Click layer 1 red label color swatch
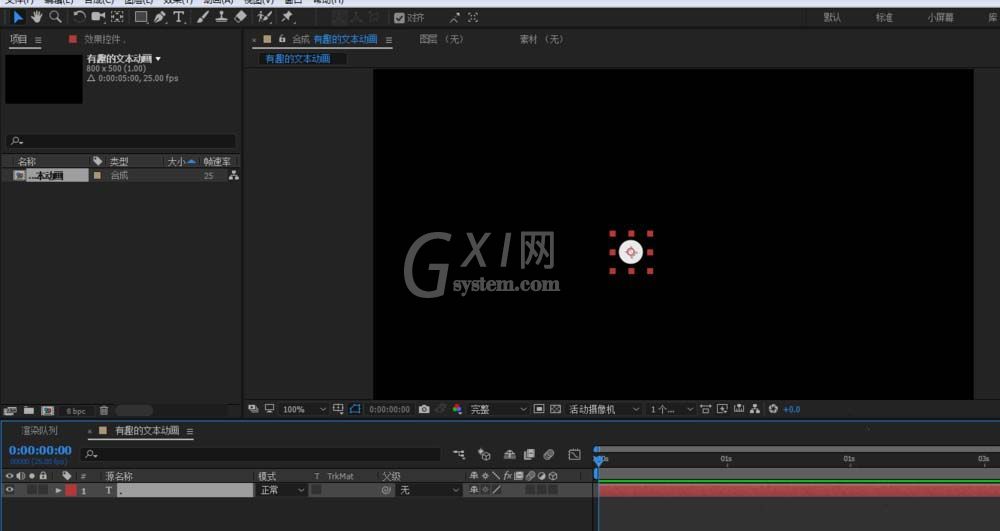 point(71,490)
